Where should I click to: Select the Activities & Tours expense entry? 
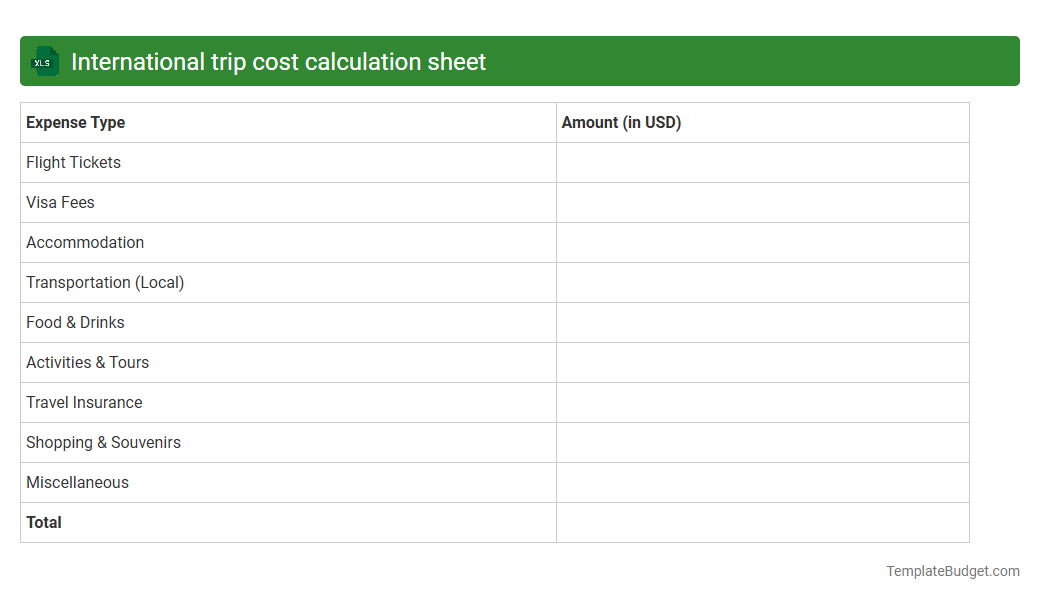coord(87,362)
